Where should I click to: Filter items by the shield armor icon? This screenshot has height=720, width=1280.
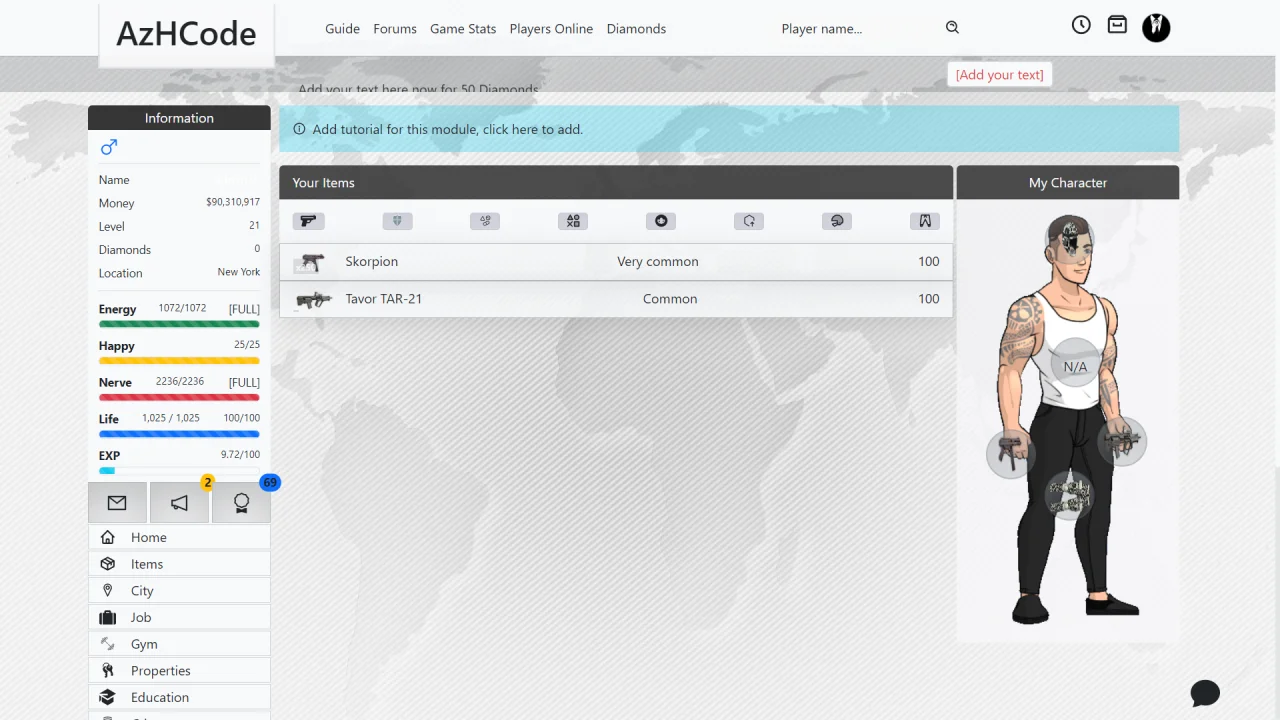(397, 221)
